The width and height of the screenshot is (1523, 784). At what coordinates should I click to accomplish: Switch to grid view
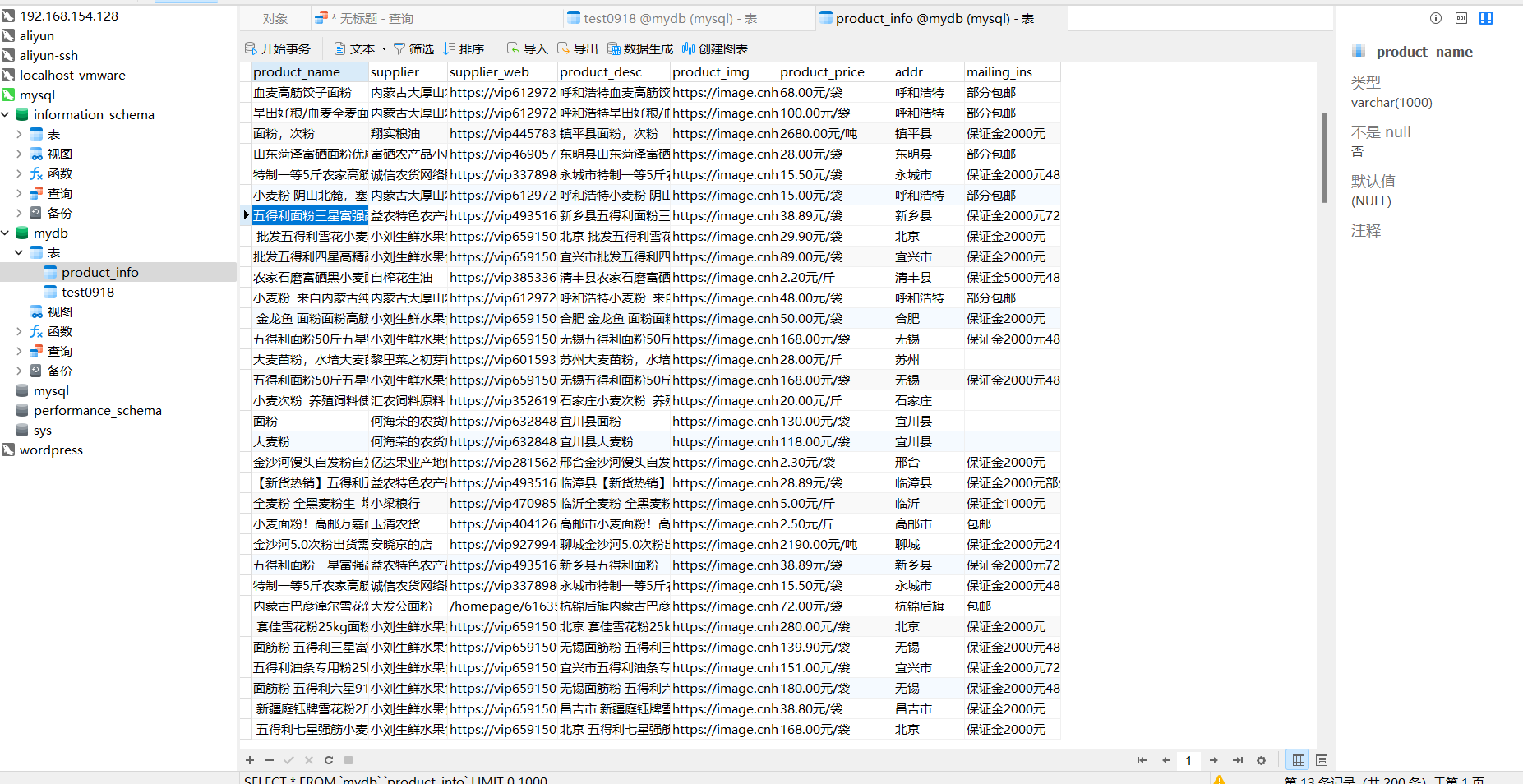[1299, 760]
